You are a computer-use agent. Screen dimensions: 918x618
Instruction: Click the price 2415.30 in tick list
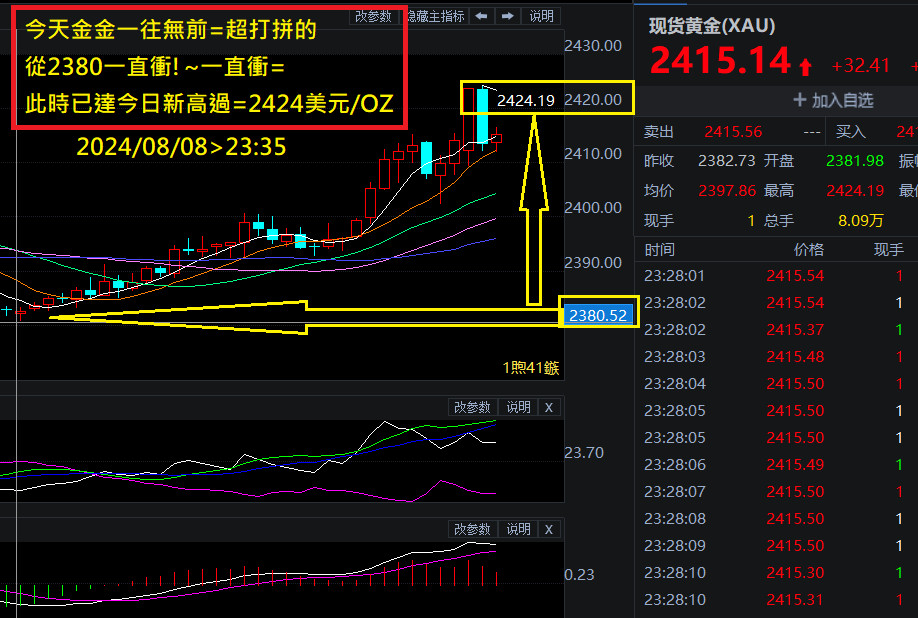[x=795, y=572]
